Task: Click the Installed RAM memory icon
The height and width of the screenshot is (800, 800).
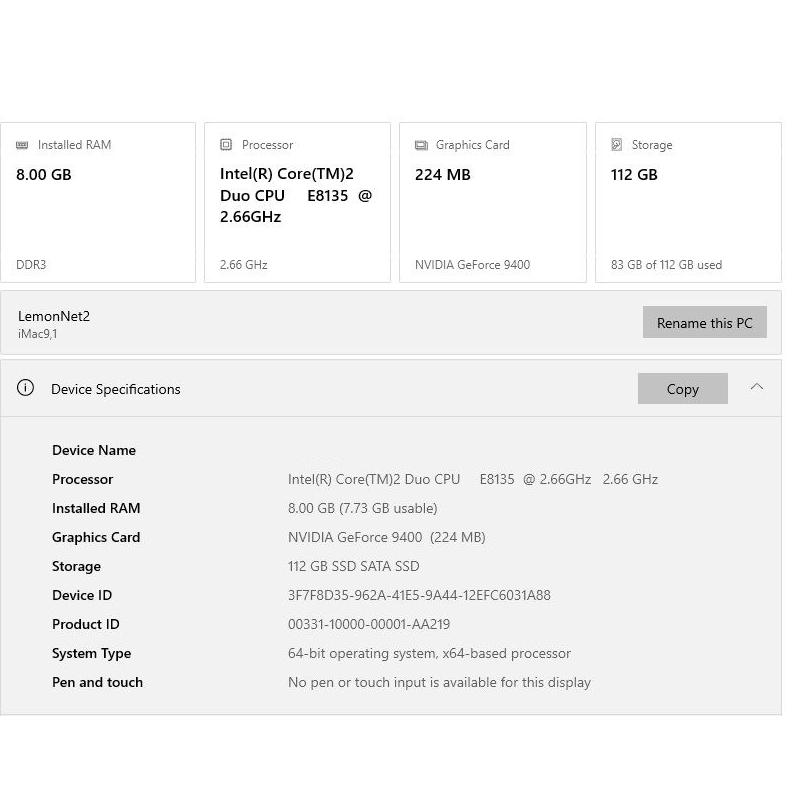Action: (x=22, y=145)
